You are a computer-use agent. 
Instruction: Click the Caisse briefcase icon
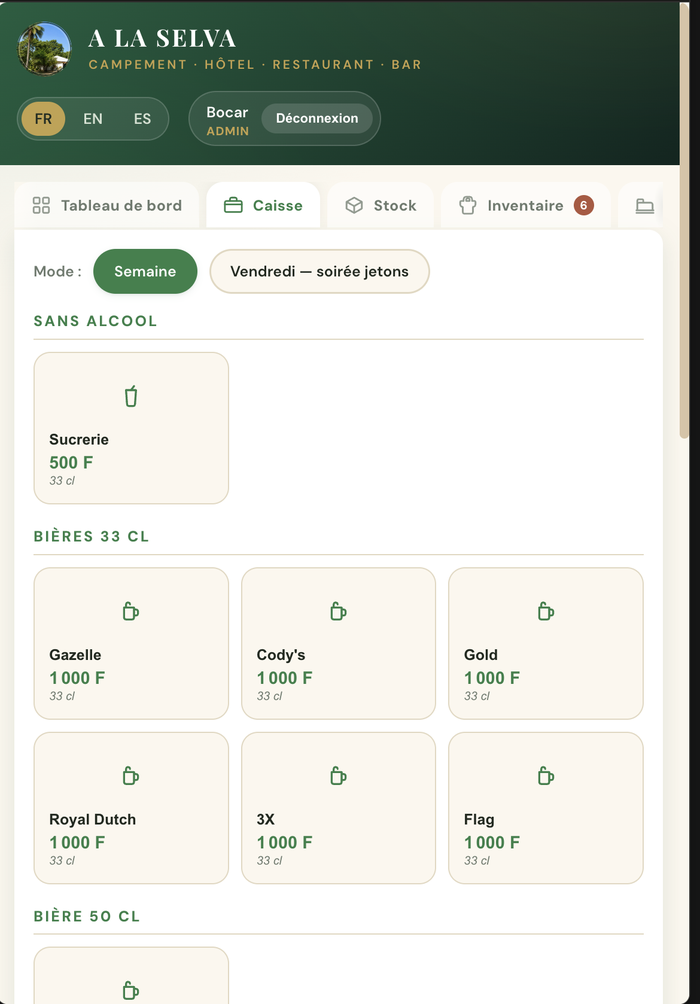click(x=233, y=206)
